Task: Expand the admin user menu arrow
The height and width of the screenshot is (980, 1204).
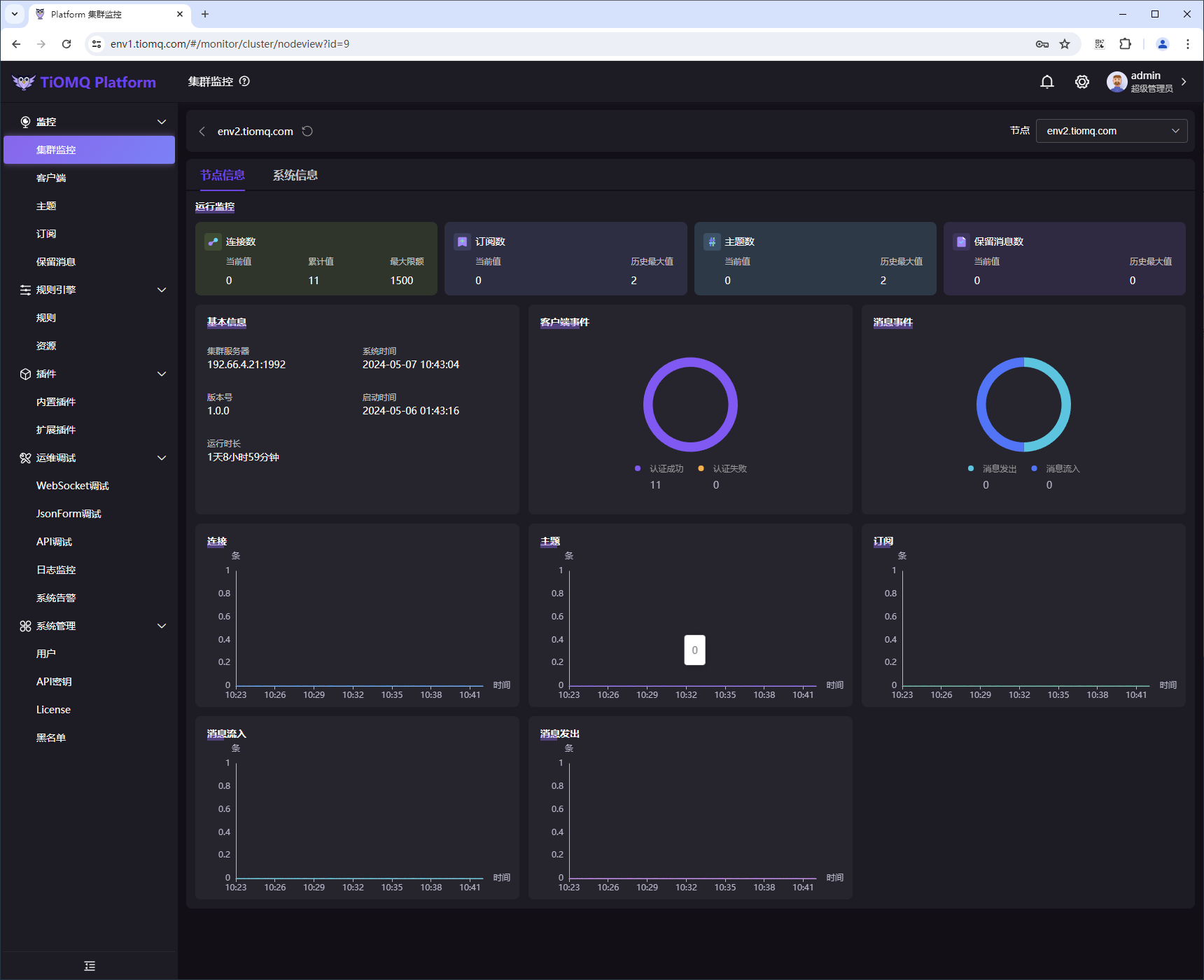Action: click(x=1184, y=82)
